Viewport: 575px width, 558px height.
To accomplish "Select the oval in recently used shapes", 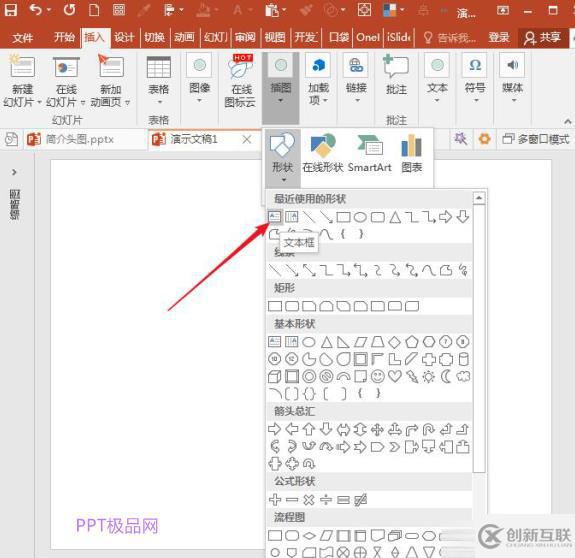I will (x=360, y=217).
